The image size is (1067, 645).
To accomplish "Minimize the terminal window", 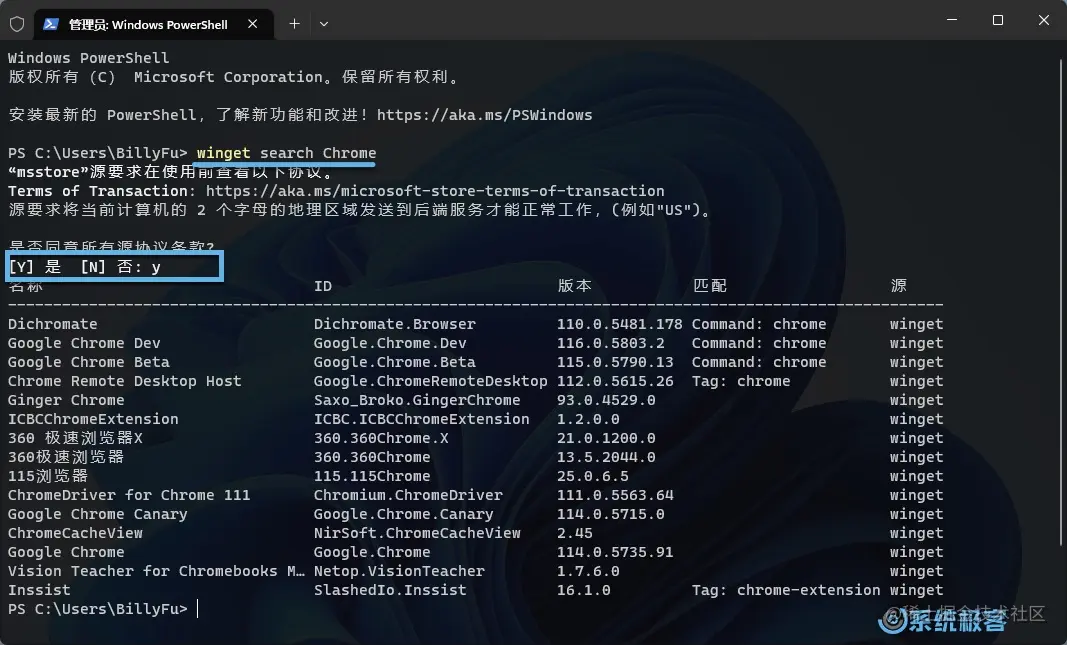I will coord(952,20).
